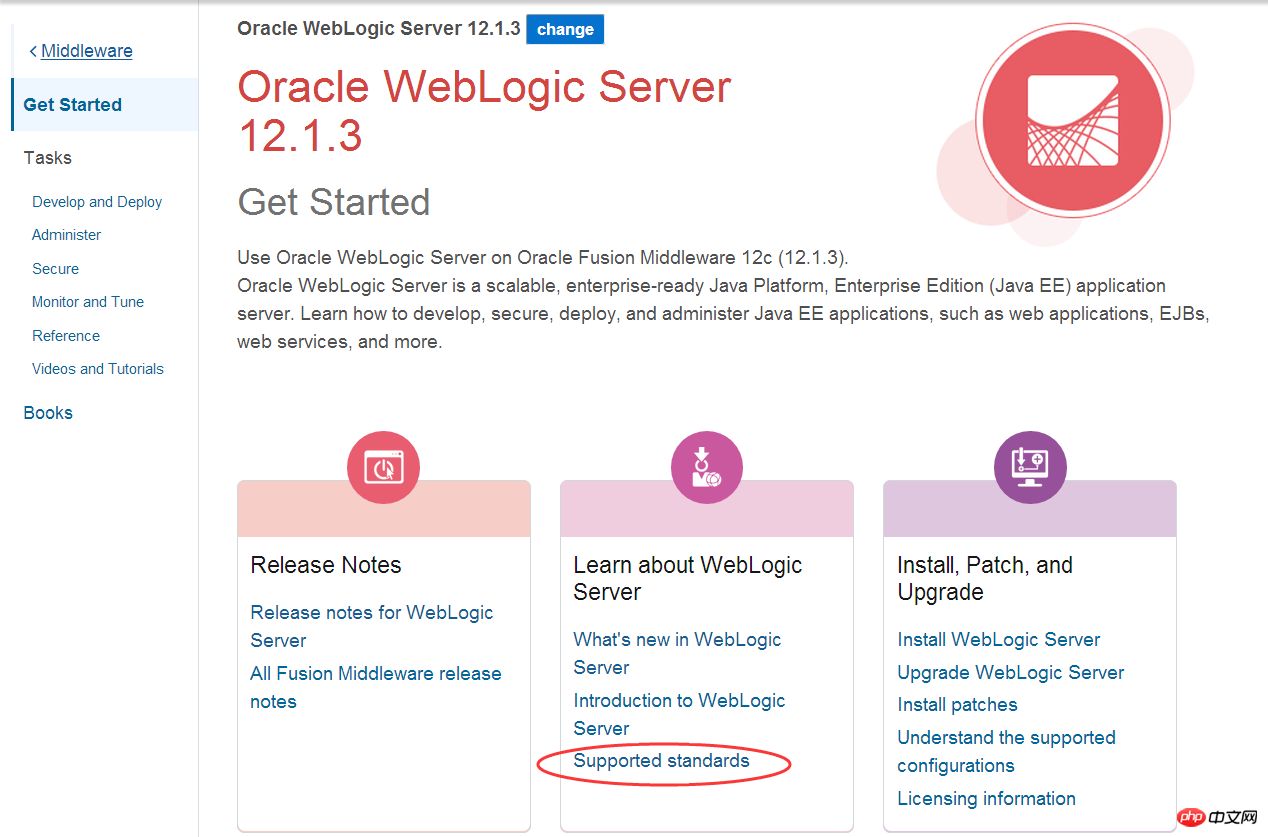
Task: Open Secure task page
Action: point(55,269)
